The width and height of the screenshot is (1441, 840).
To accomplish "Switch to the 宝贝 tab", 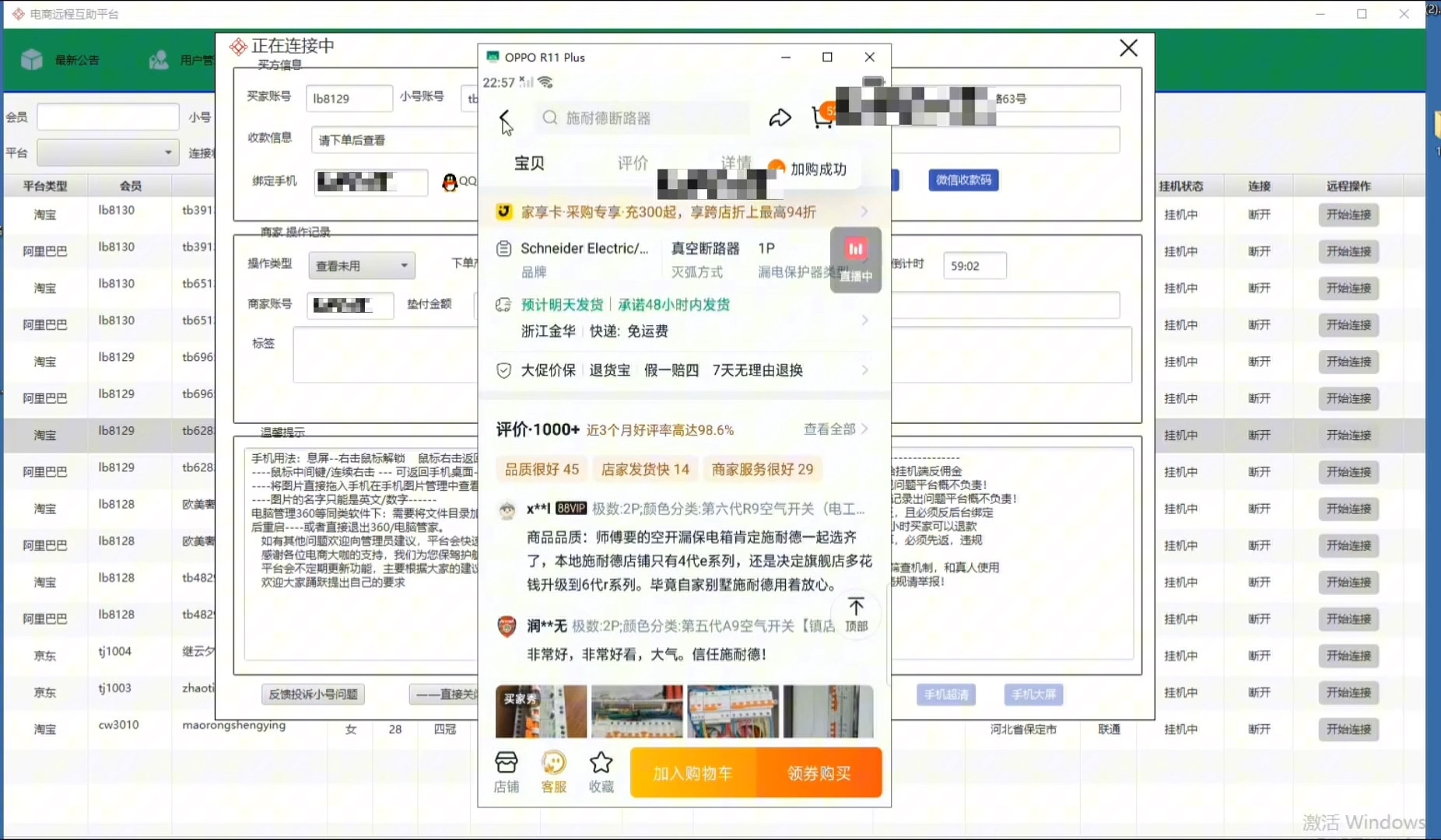I will (529, 163).
